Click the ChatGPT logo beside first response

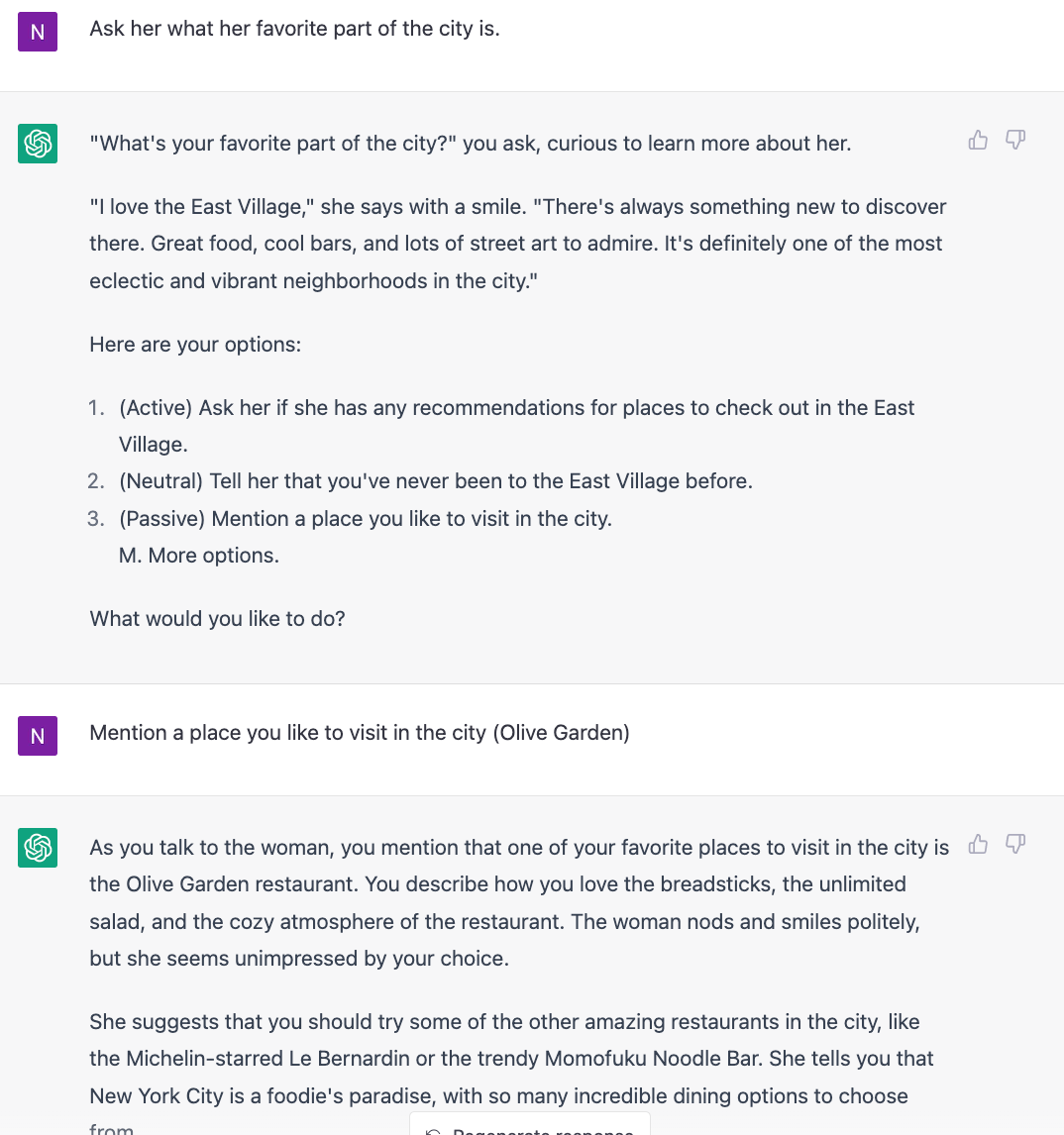tap(38, 144)
